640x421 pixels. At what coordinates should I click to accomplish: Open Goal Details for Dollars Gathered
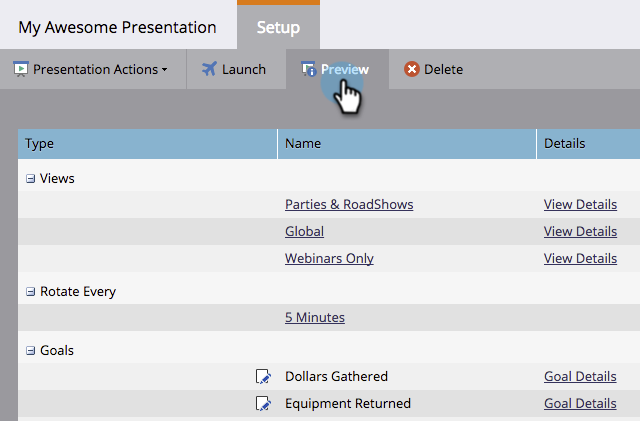click(580, 376)
